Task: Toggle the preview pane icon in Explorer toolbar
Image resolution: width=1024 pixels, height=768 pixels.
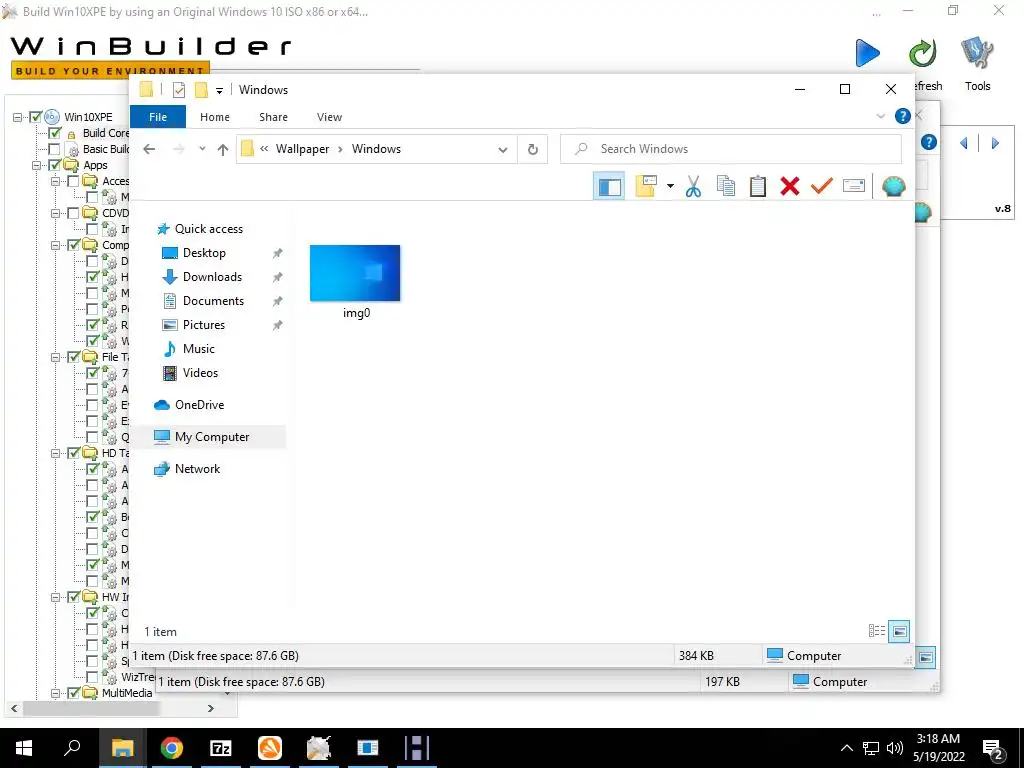Action: (609, 186)
